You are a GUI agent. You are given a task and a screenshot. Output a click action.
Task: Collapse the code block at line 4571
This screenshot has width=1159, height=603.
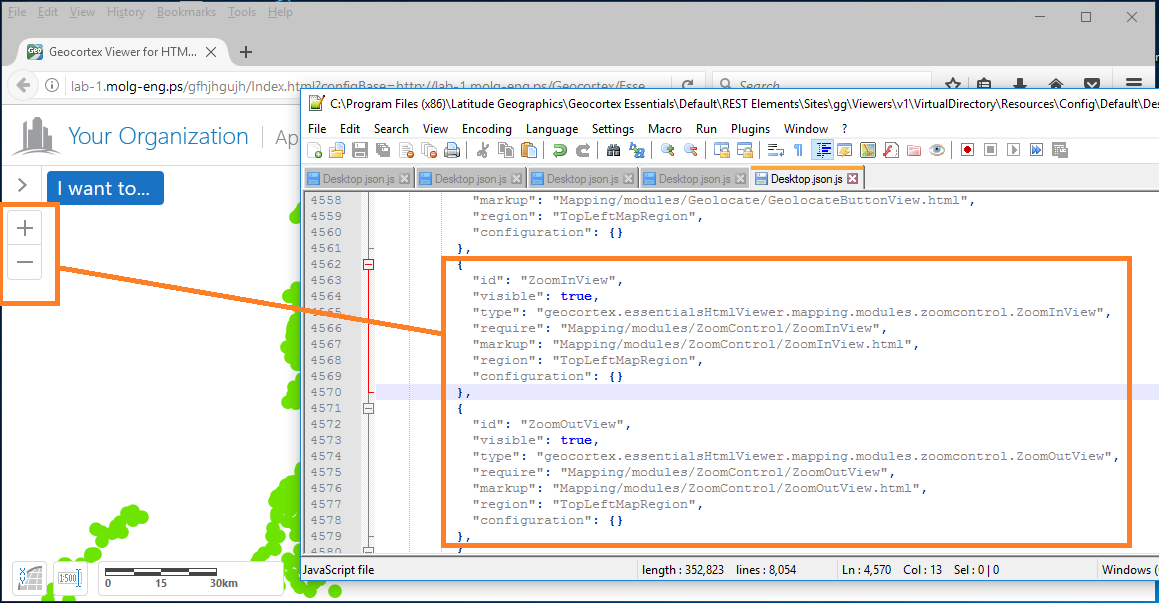tap(368, 408)
